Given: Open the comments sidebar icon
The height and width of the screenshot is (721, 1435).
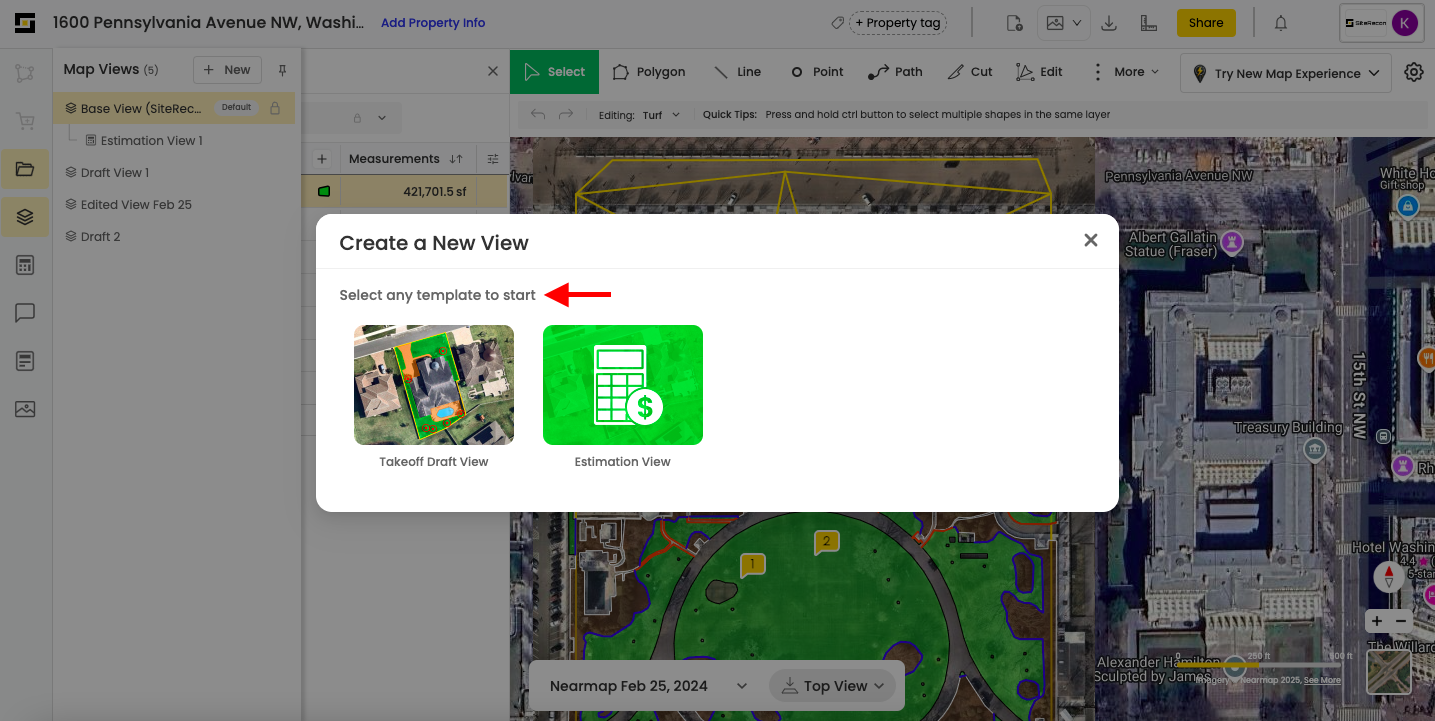Looking at the screenshot, I should 25,313.
